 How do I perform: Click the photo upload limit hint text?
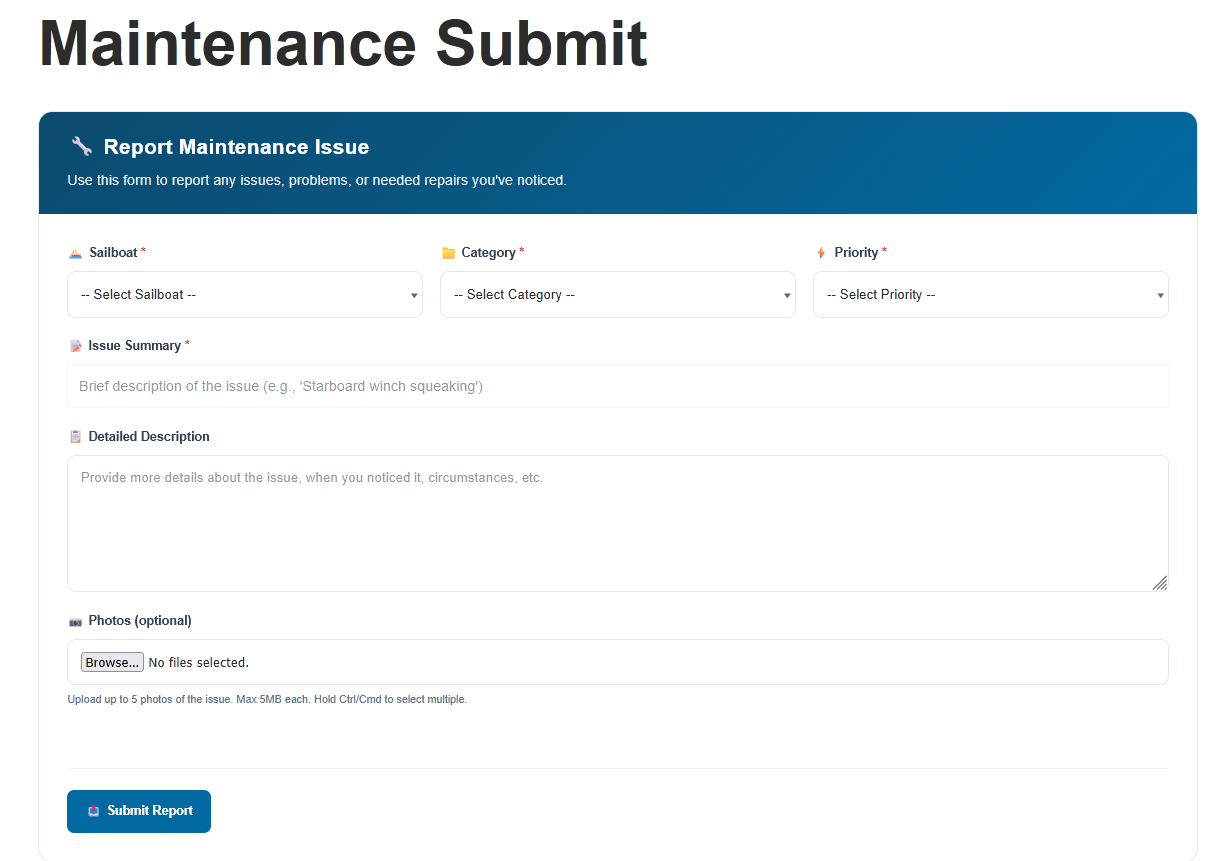[x=267, y=699]
